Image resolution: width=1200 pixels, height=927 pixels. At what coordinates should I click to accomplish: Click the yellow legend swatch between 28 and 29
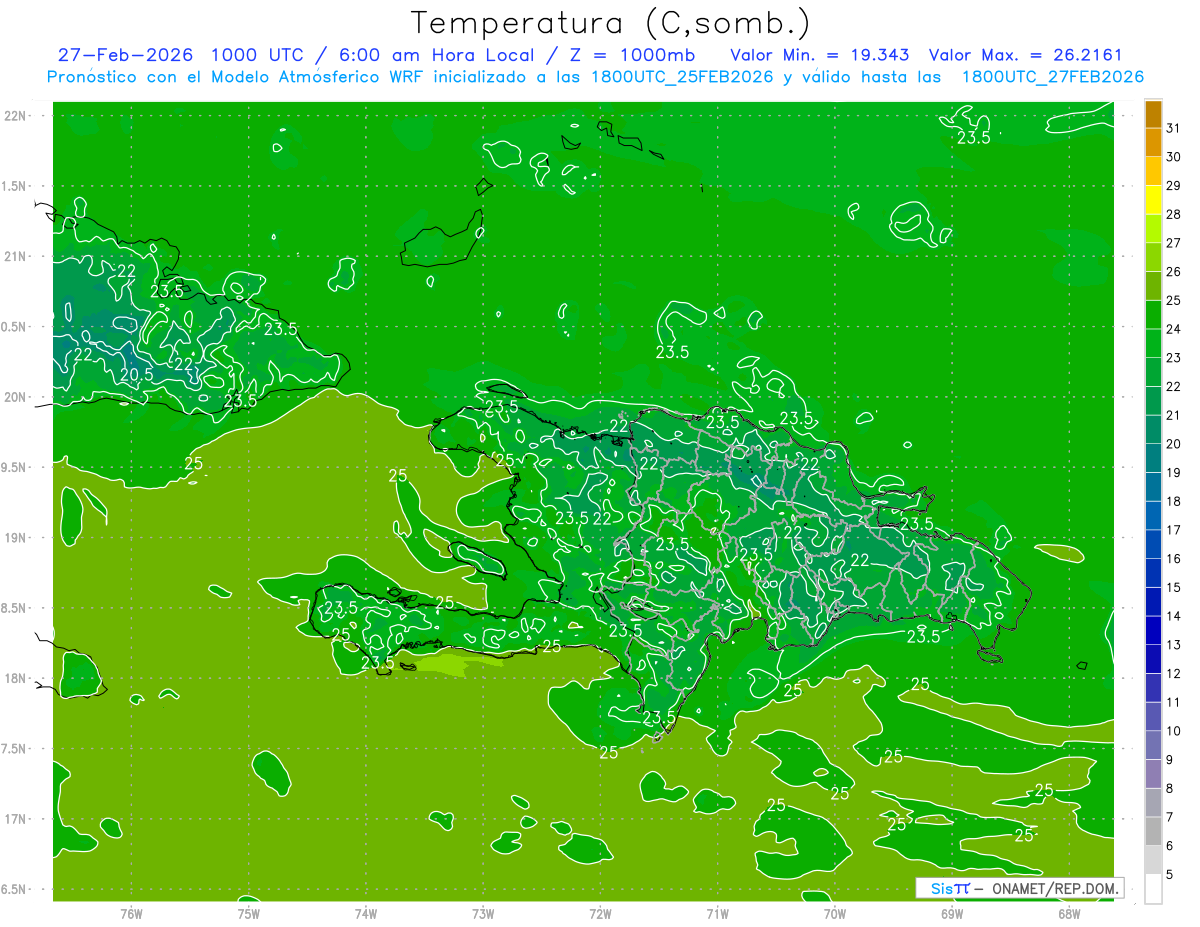(x=1153, y=202)
